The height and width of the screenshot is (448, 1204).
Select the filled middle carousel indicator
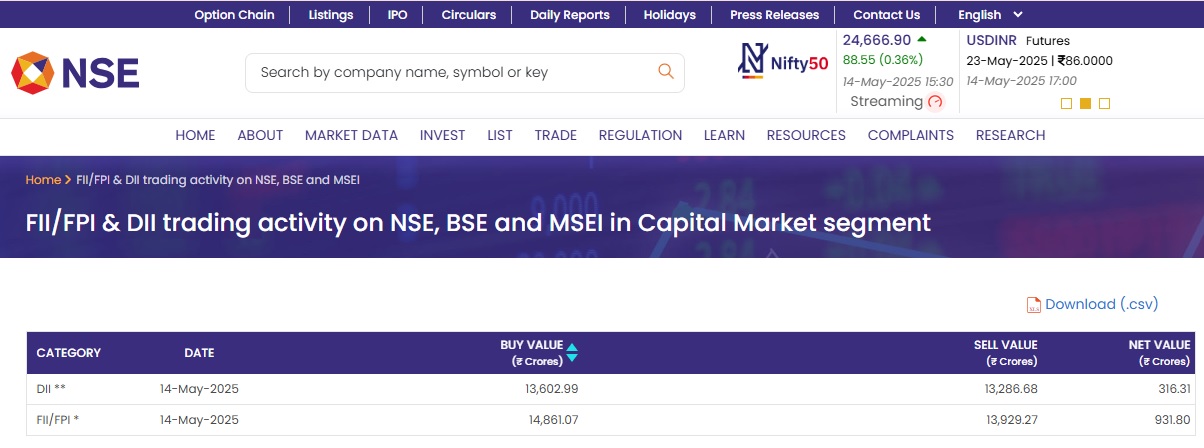(x=1085, y=103)
